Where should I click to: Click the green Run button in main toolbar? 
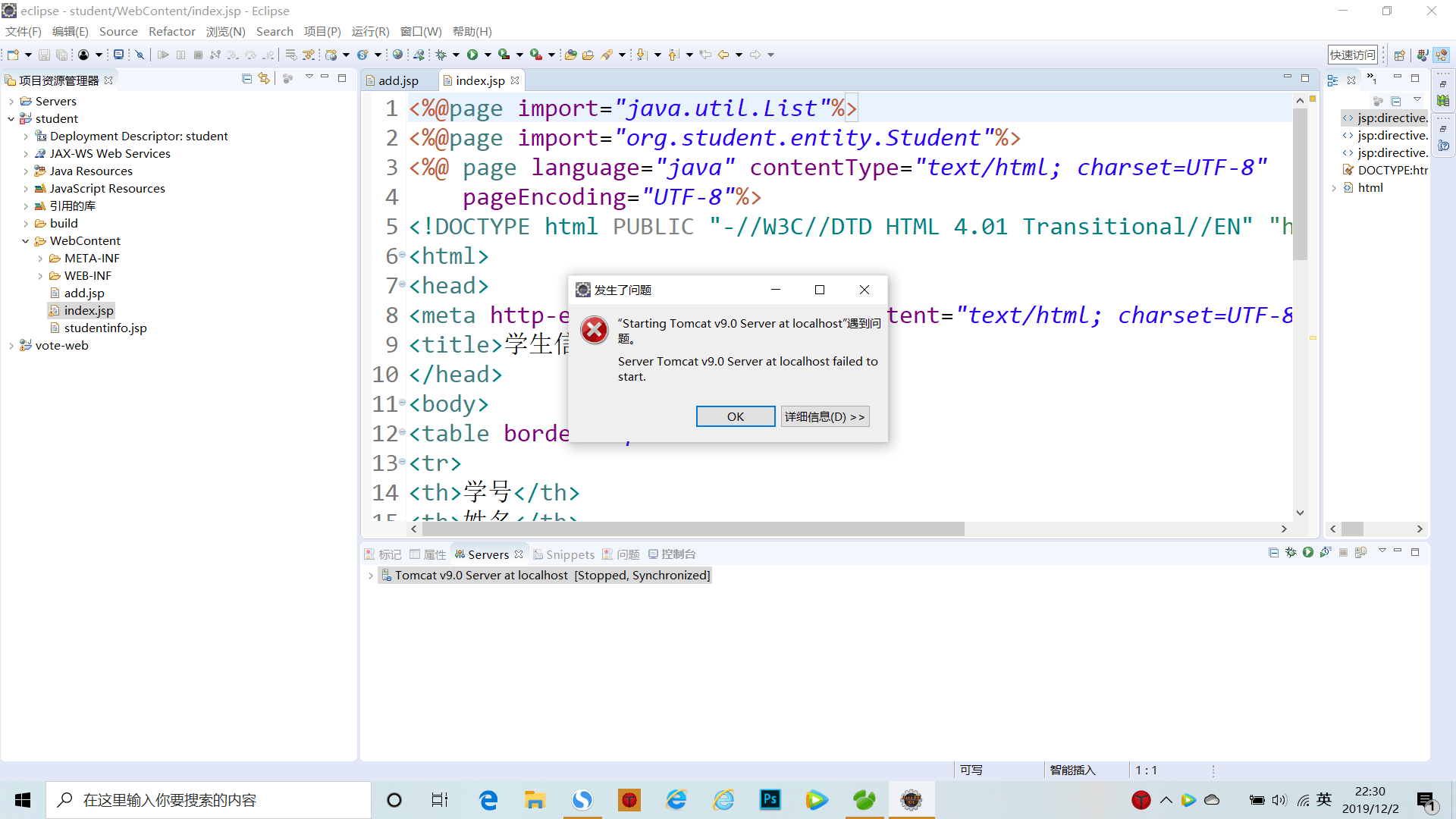(472, 55)
